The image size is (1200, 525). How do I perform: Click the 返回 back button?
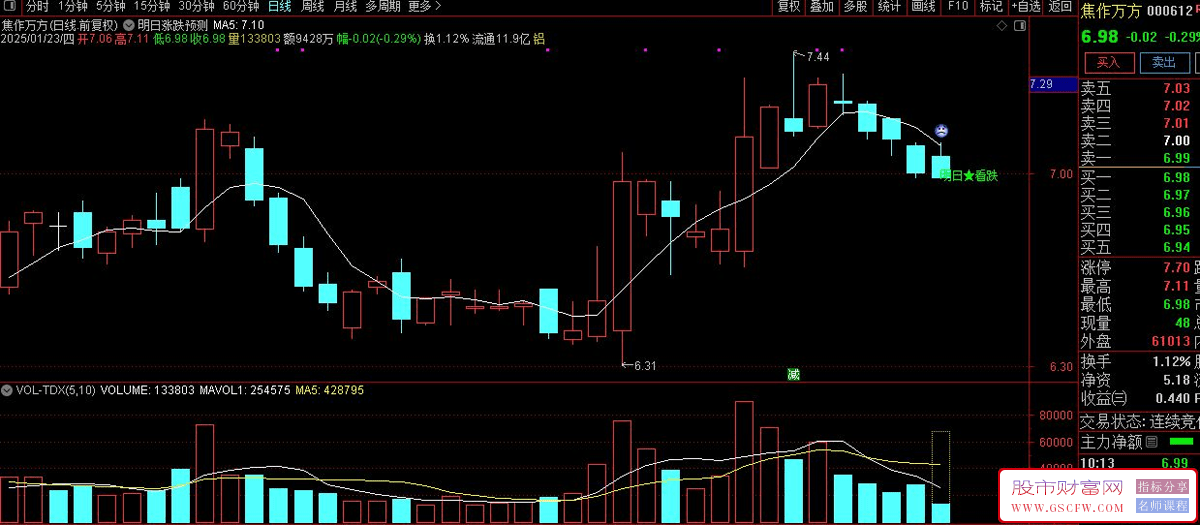point(1060,6)
